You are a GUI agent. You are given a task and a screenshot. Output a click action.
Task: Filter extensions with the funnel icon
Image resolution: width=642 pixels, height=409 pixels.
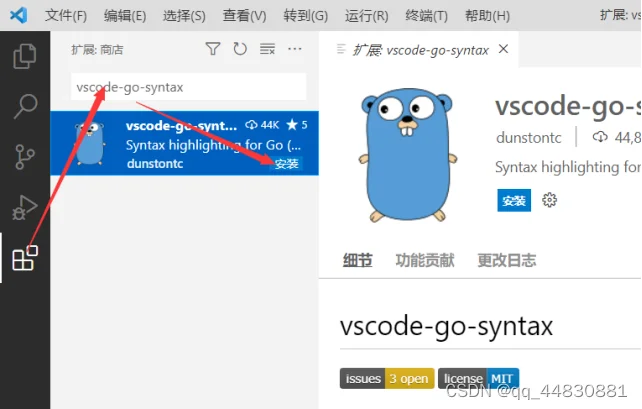point(213,49)
